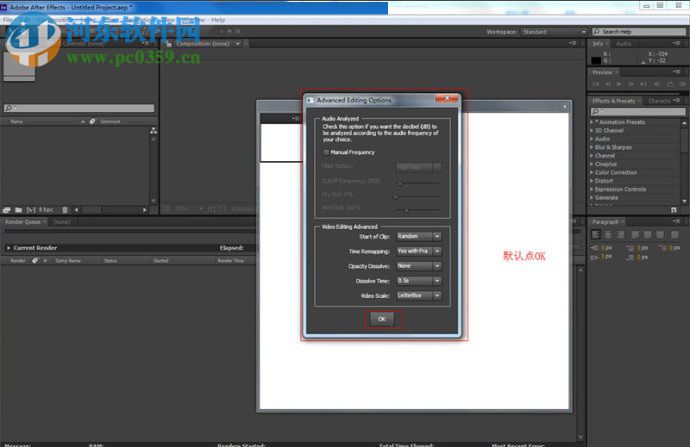The image size is (690, 447).
Task: Toggle the lock icon beside Composition (none)
Action: pyautogui.click(x=168, y=44)
